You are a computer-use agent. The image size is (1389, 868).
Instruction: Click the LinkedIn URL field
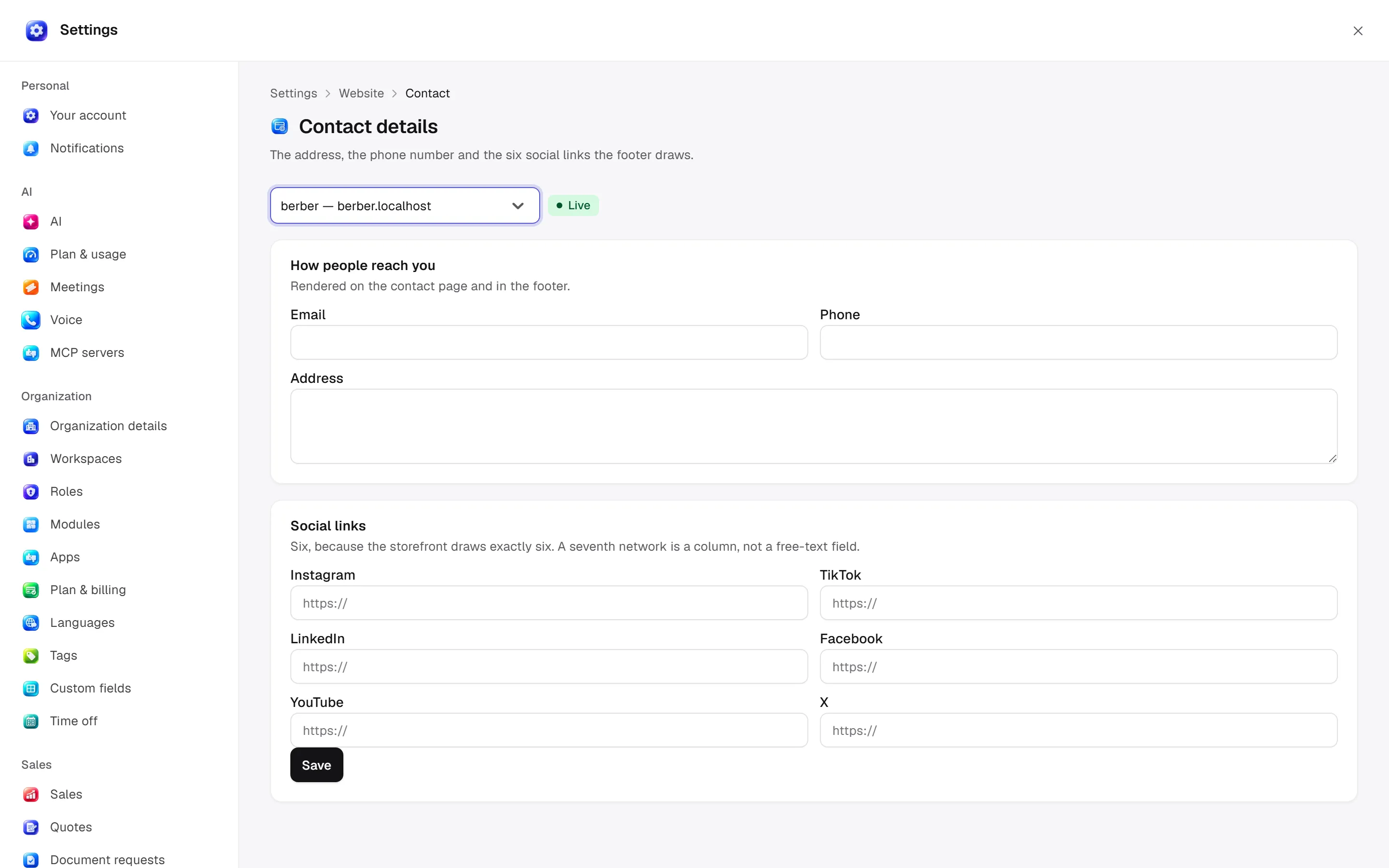pyautogui.click(x=549, y=666)
